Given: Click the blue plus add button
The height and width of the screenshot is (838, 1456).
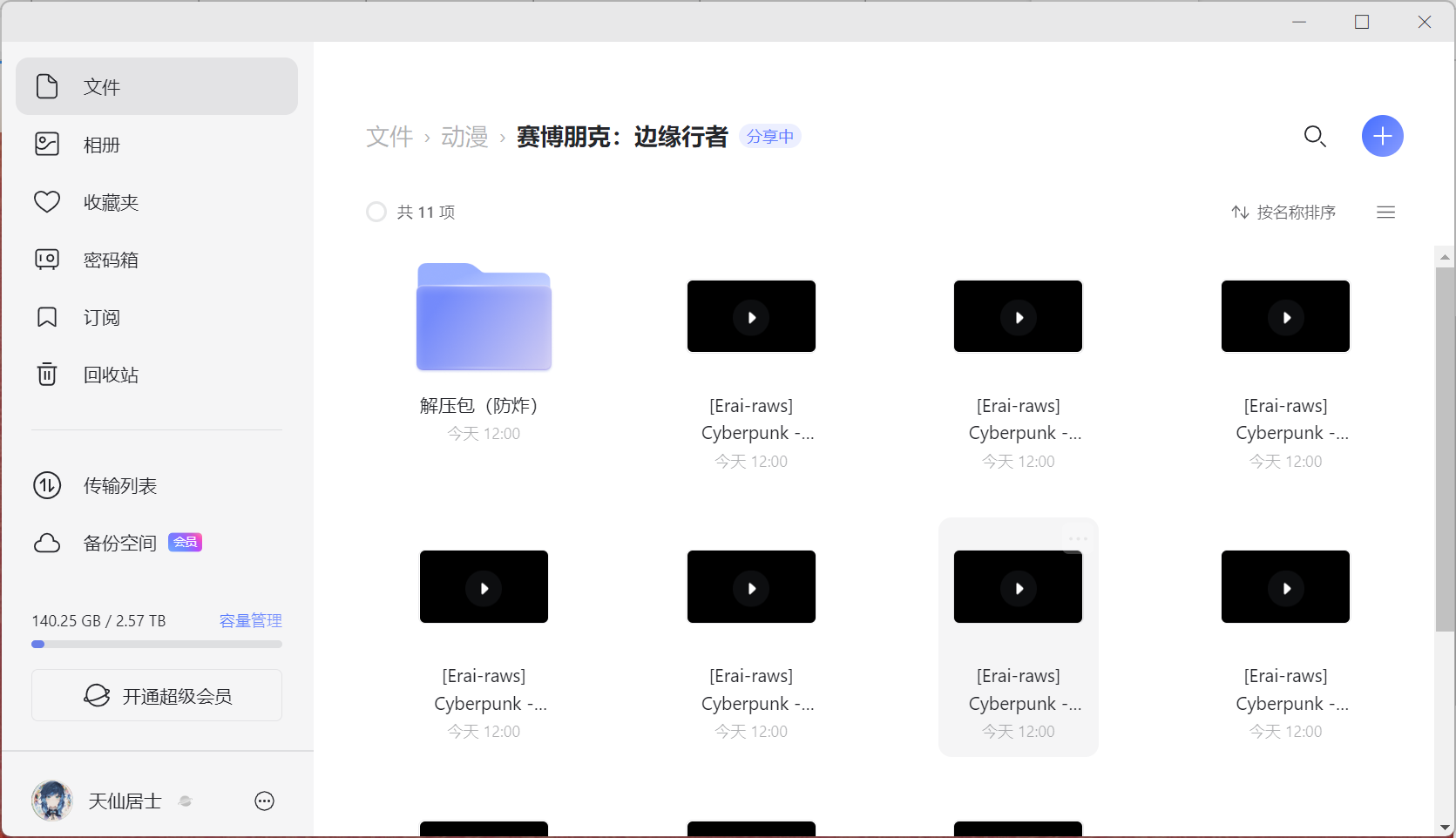Looking at the screenshot, I should (x=1383, y=136).
